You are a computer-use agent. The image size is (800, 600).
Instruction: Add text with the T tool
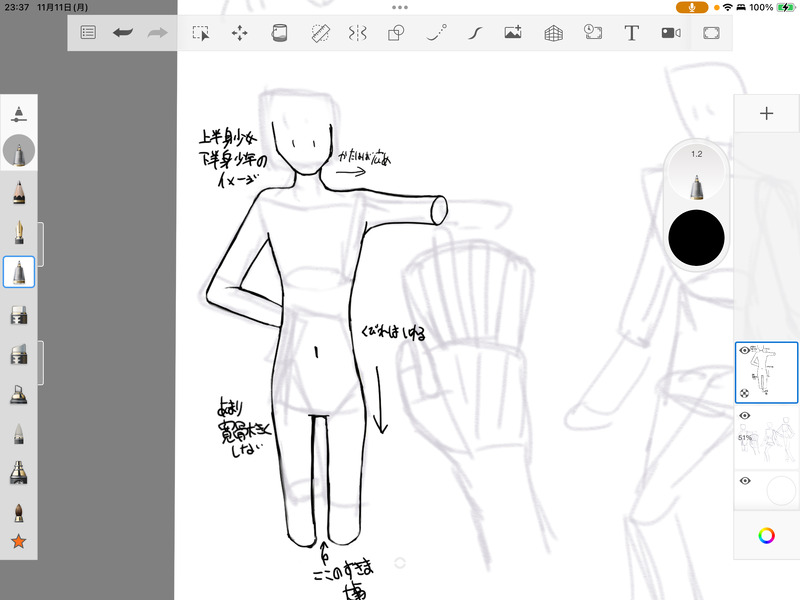point(631,33)
